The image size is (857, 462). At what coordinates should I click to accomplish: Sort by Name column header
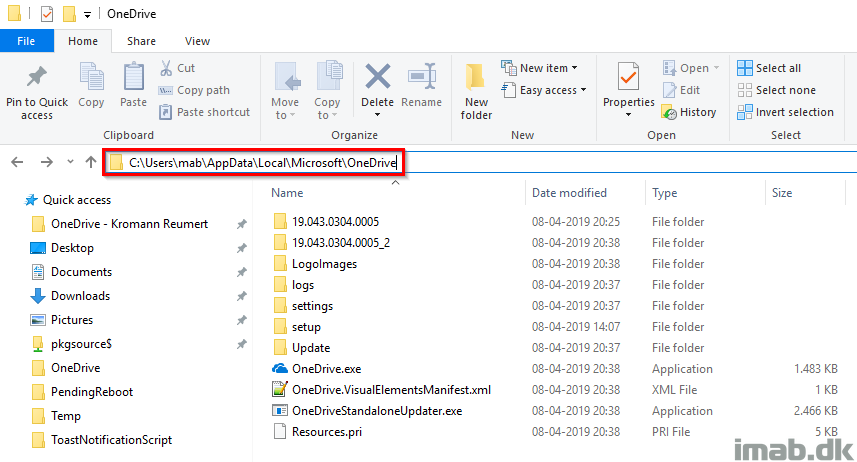287,193
